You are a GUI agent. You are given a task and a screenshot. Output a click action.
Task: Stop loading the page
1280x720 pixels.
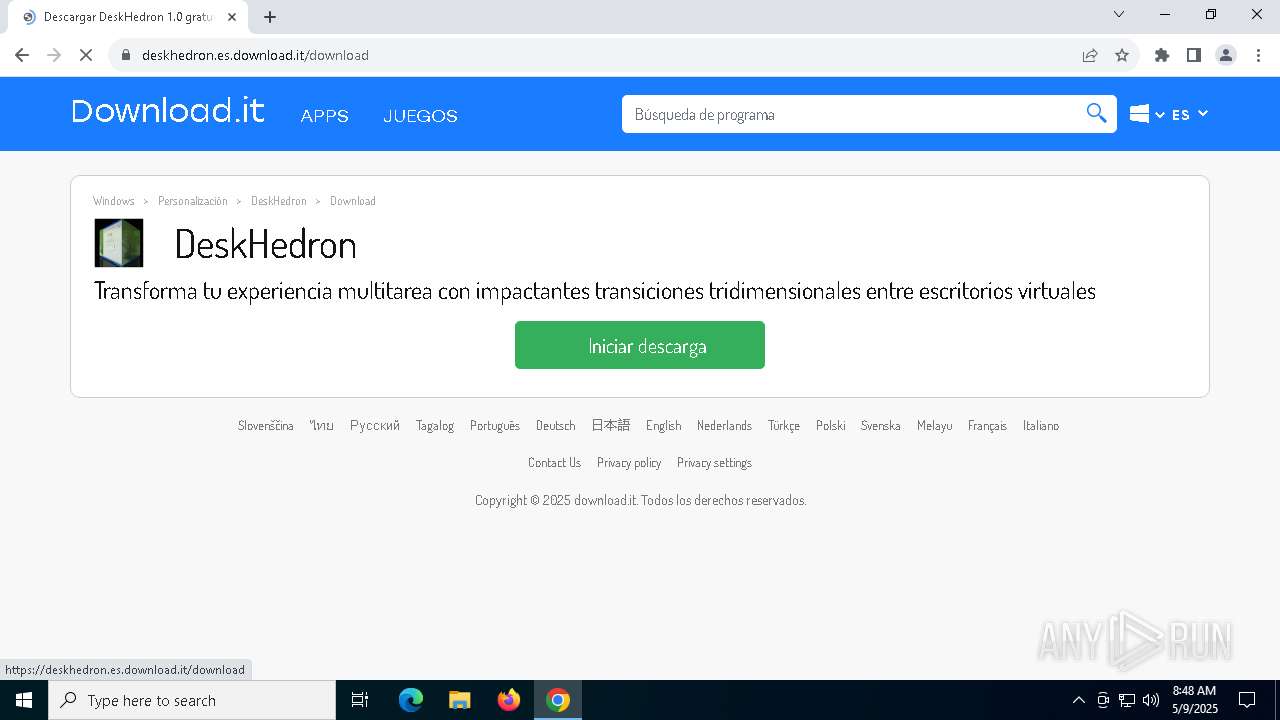coord(86,55)
